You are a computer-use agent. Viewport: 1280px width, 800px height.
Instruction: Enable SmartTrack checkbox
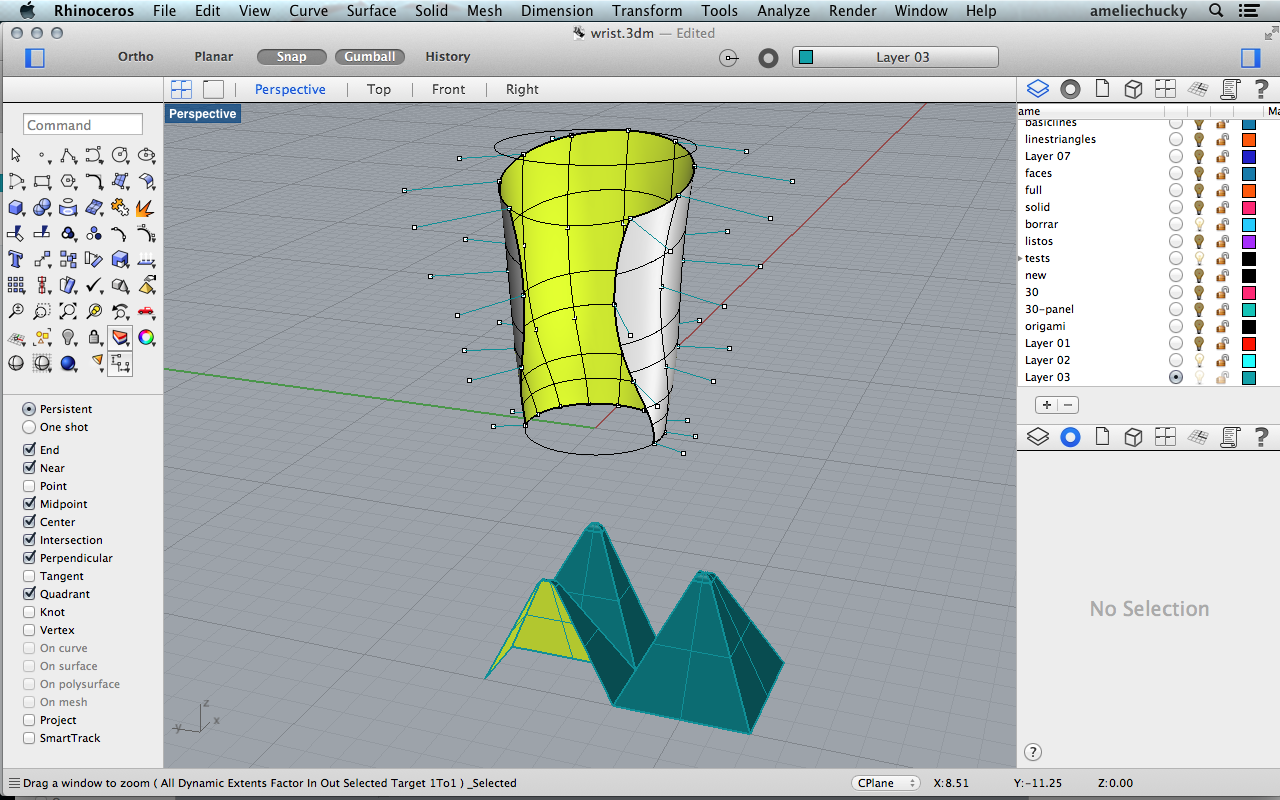[x=30, y=738]
